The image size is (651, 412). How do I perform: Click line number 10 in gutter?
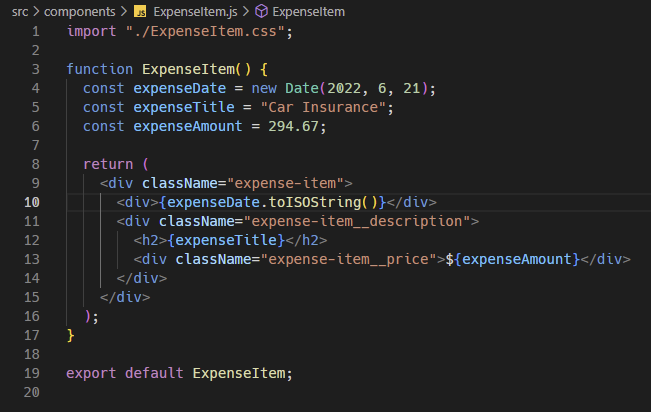coord(32,202)
